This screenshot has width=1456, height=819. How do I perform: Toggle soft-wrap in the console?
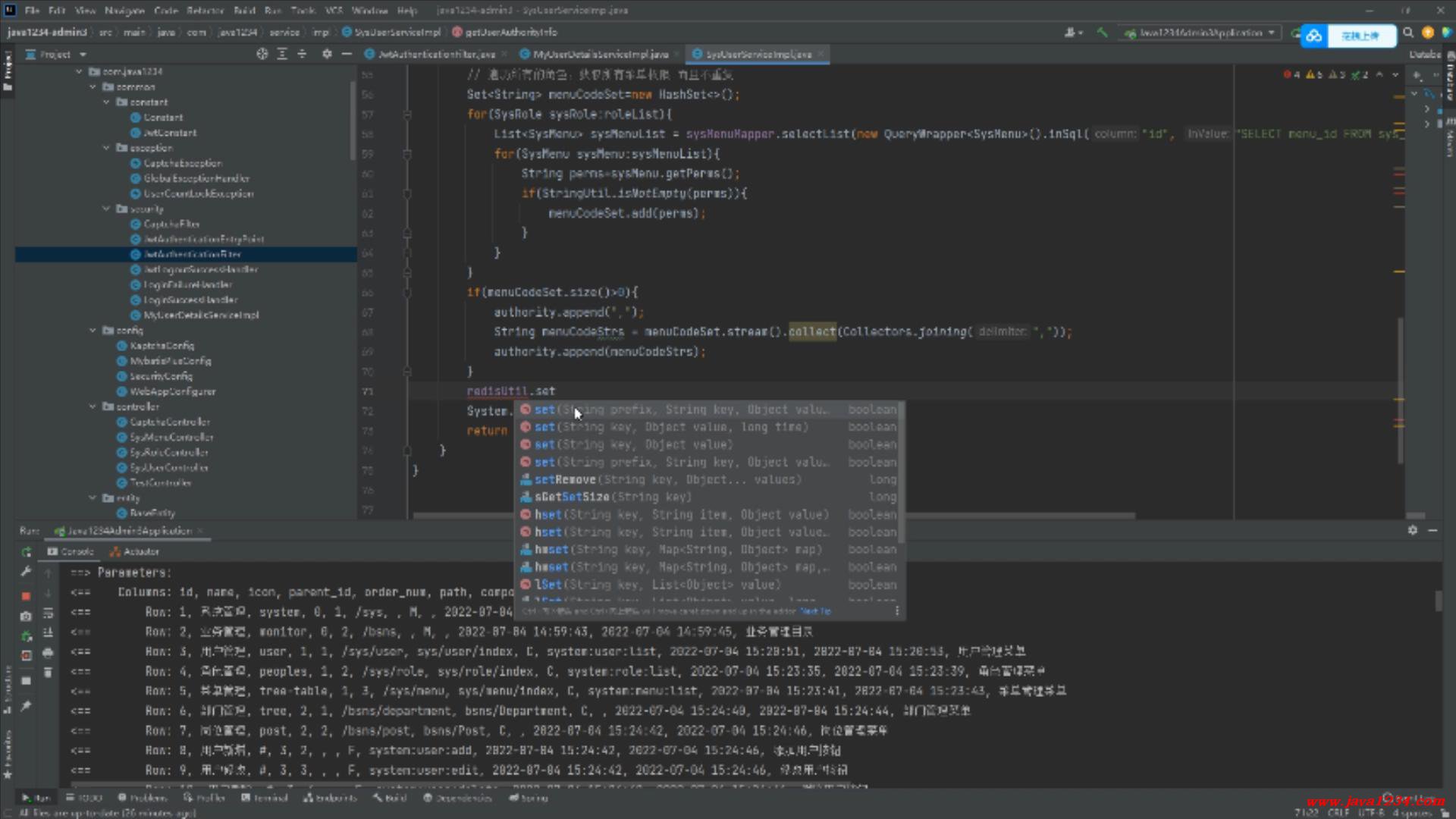pyautogui.click(x=48, y=613)
